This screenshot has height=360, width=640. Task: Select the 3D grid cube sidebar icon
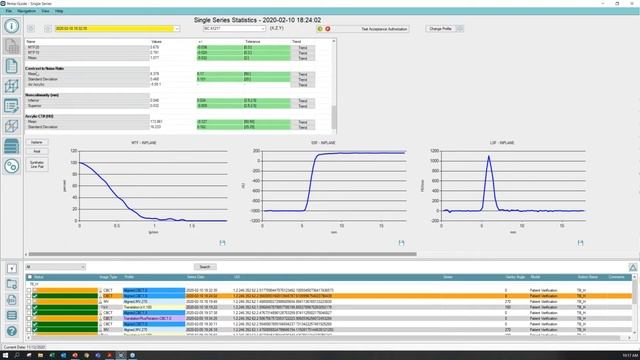[x=11, y=86]
